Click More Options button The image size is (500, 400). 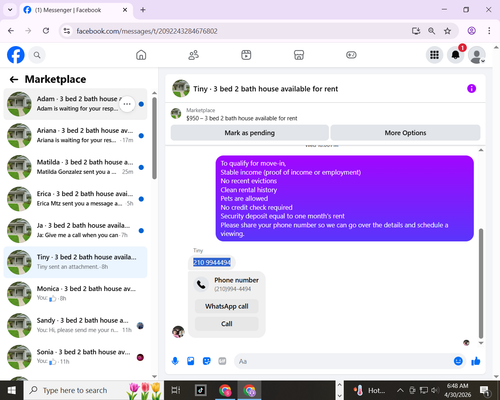pyautogui.click(x=405, y=133)
